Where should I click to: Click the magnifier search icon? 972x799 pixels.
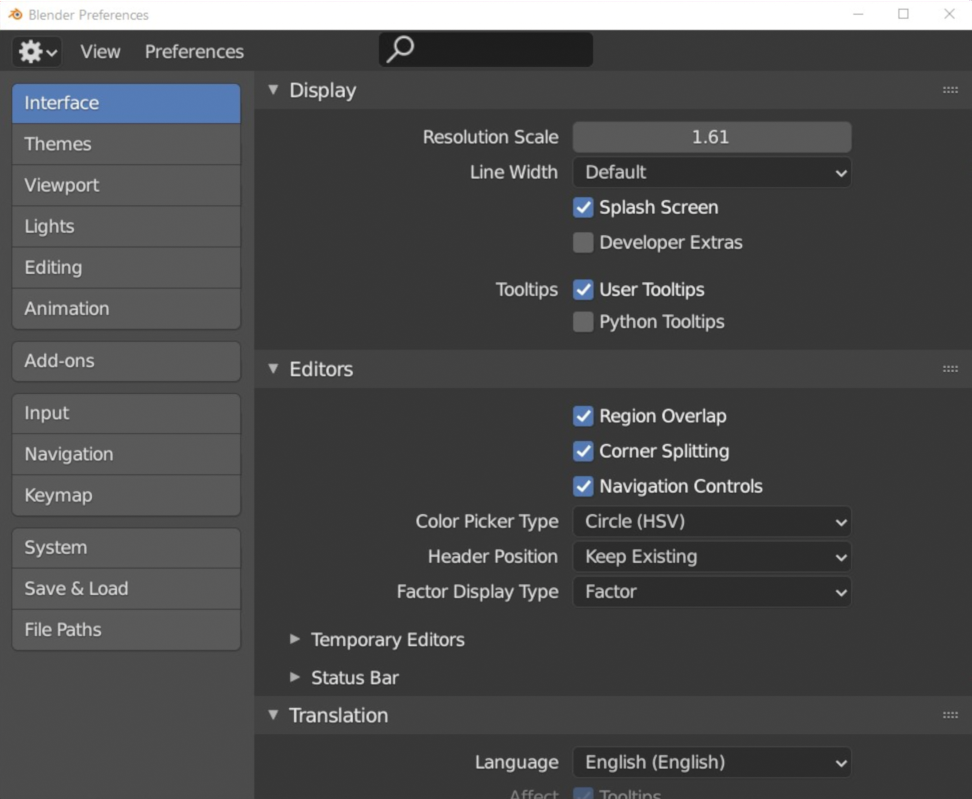(400, 49)
